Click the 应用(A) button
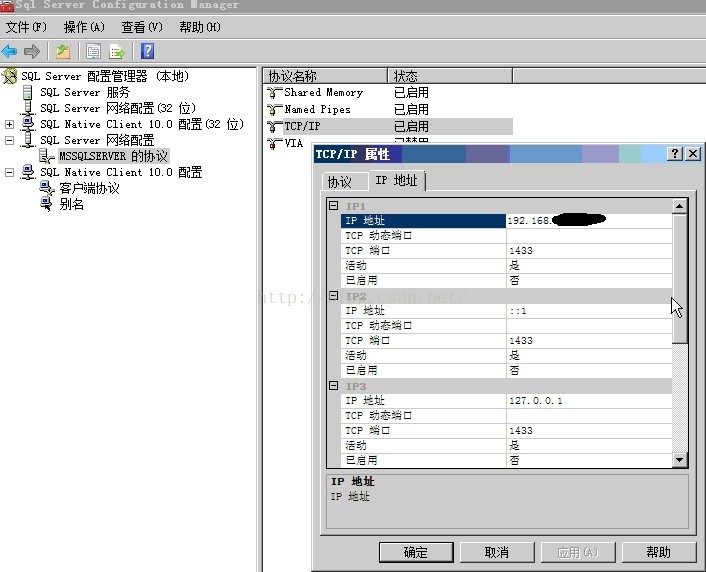Image resolution: width=706 pixels, height=572 pixels. click(x=578, y=553)
